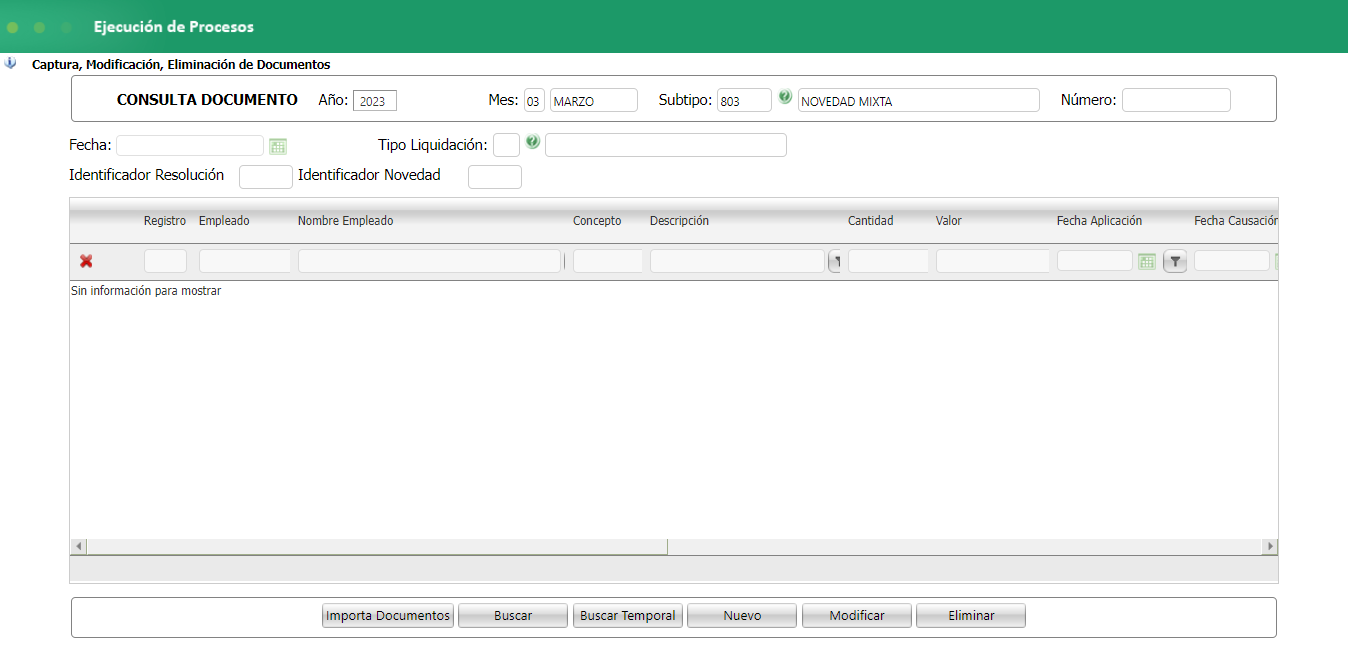The image size is (1348, 657).
Task: Click the Buscar button
Action: click(x=513, y=615)
